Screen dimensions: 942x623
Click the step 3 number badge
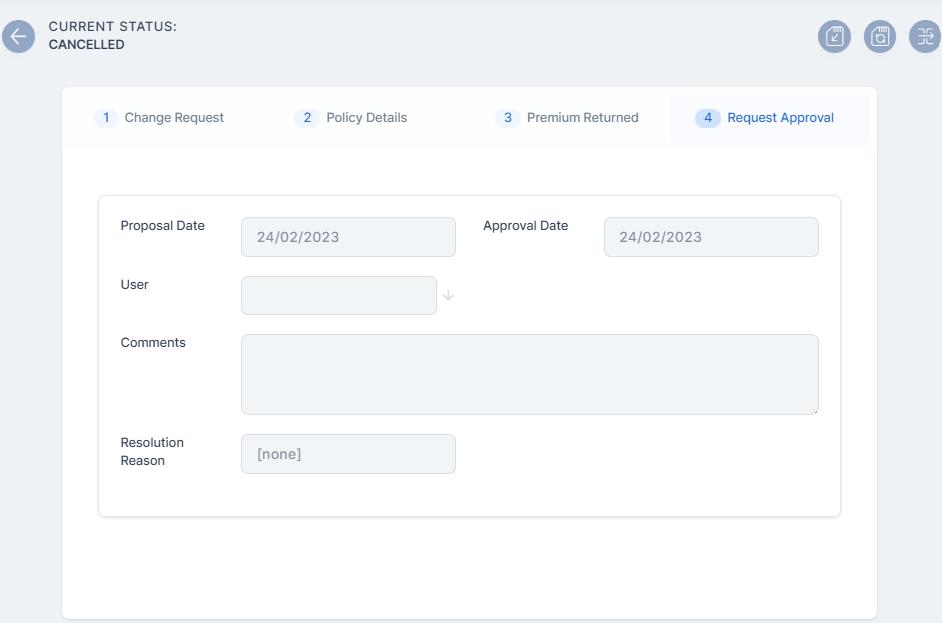pyautogui.click(x=508, y=118)
